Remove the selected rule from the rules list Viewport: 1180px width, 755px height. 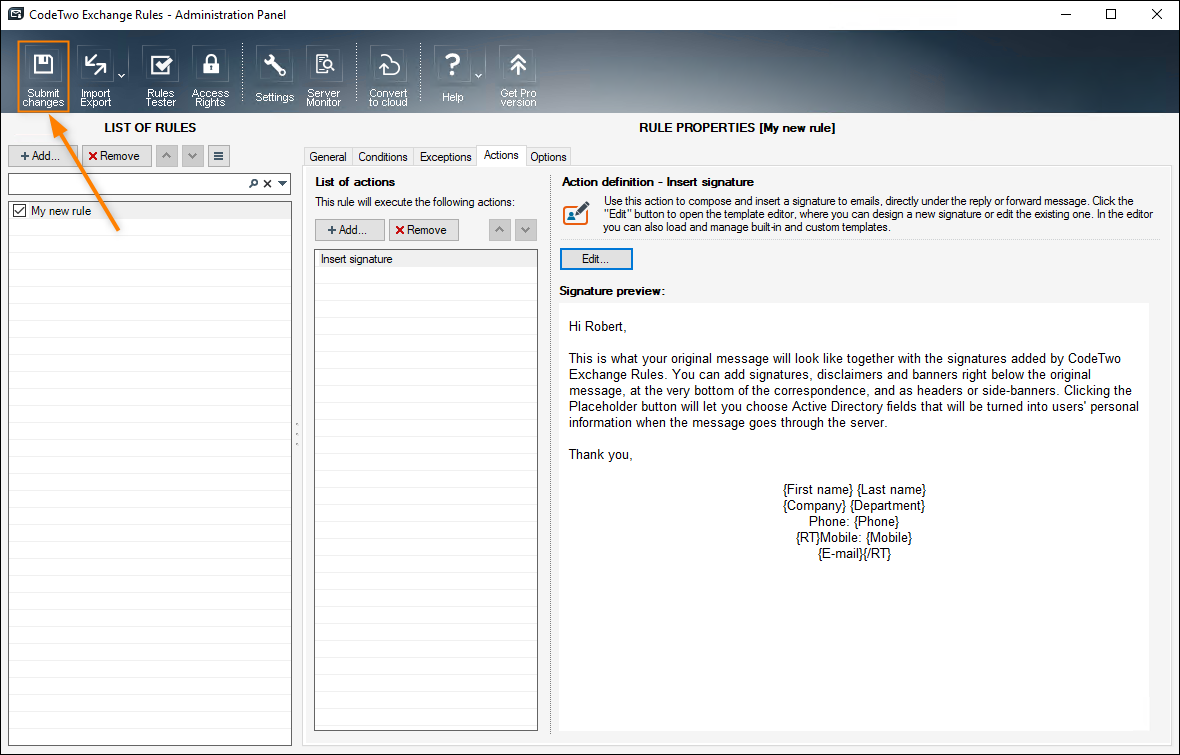click(117, 156)
